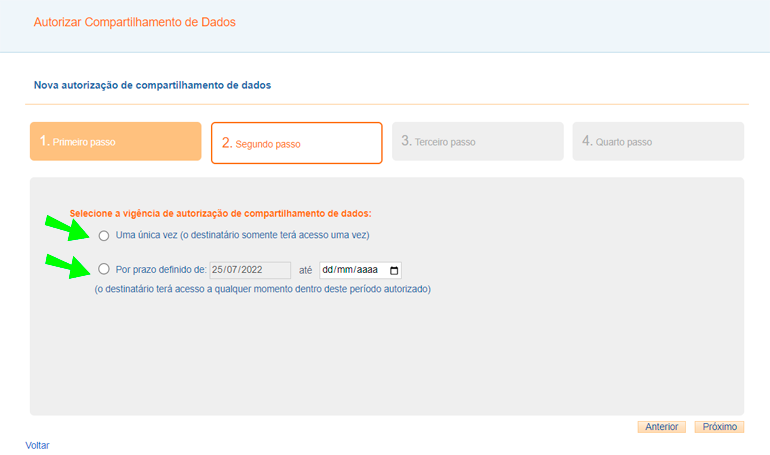Click the "Autorizar Compartilhamento de Dados" page title
The height and width of the screenshot is (455, 770).
pyautogui.click(x=135, y=22)
